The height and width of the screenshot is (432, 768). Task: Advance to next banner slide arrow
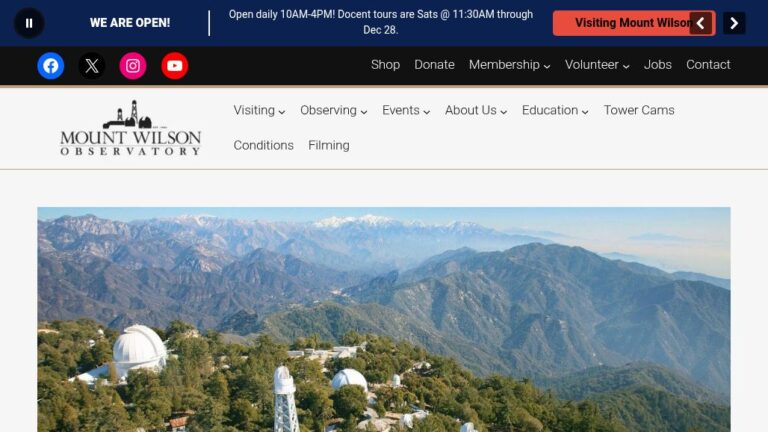pyautogui.click(x=734, y=23)
